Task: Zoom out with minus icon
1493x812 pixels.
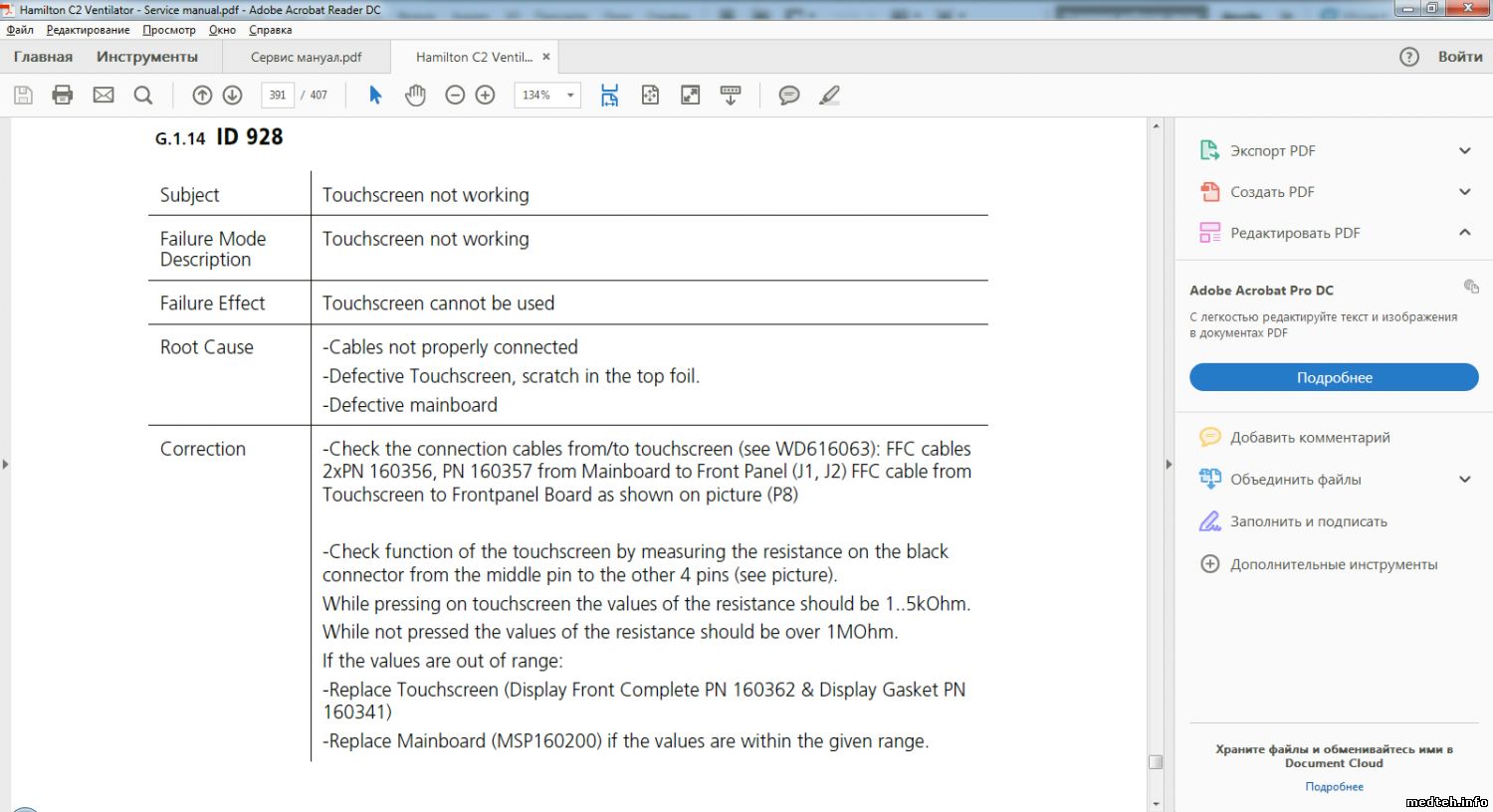Action: (x=455, y=95)
